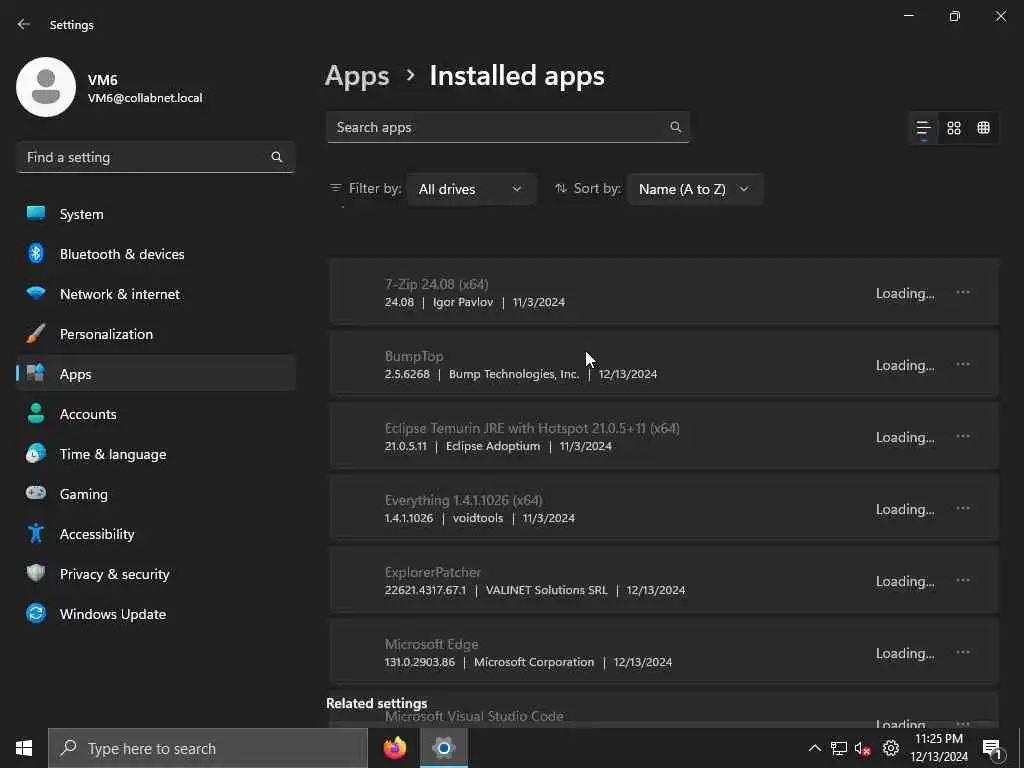Screen dimensions: 1024x768
Task: Switch to list view layout icon
Action: tap(923, 128)
